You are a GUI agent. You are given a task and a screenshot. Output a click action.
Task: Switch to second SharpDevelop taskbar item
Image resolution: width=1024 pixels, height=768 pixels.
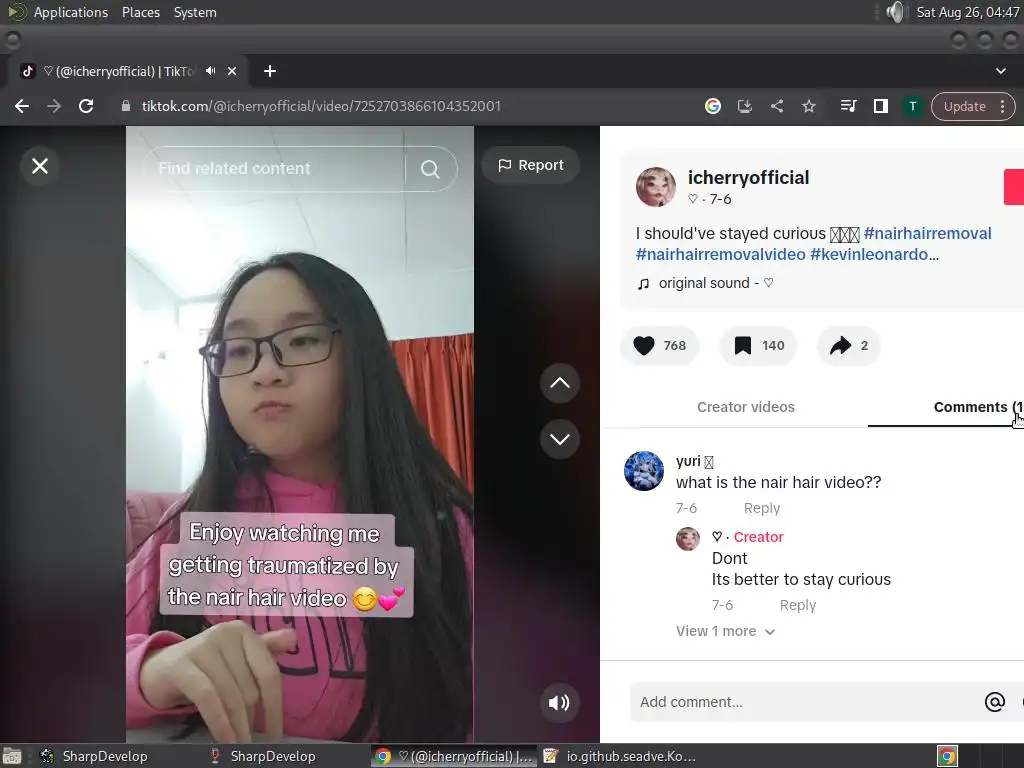(x=263, y=756)
